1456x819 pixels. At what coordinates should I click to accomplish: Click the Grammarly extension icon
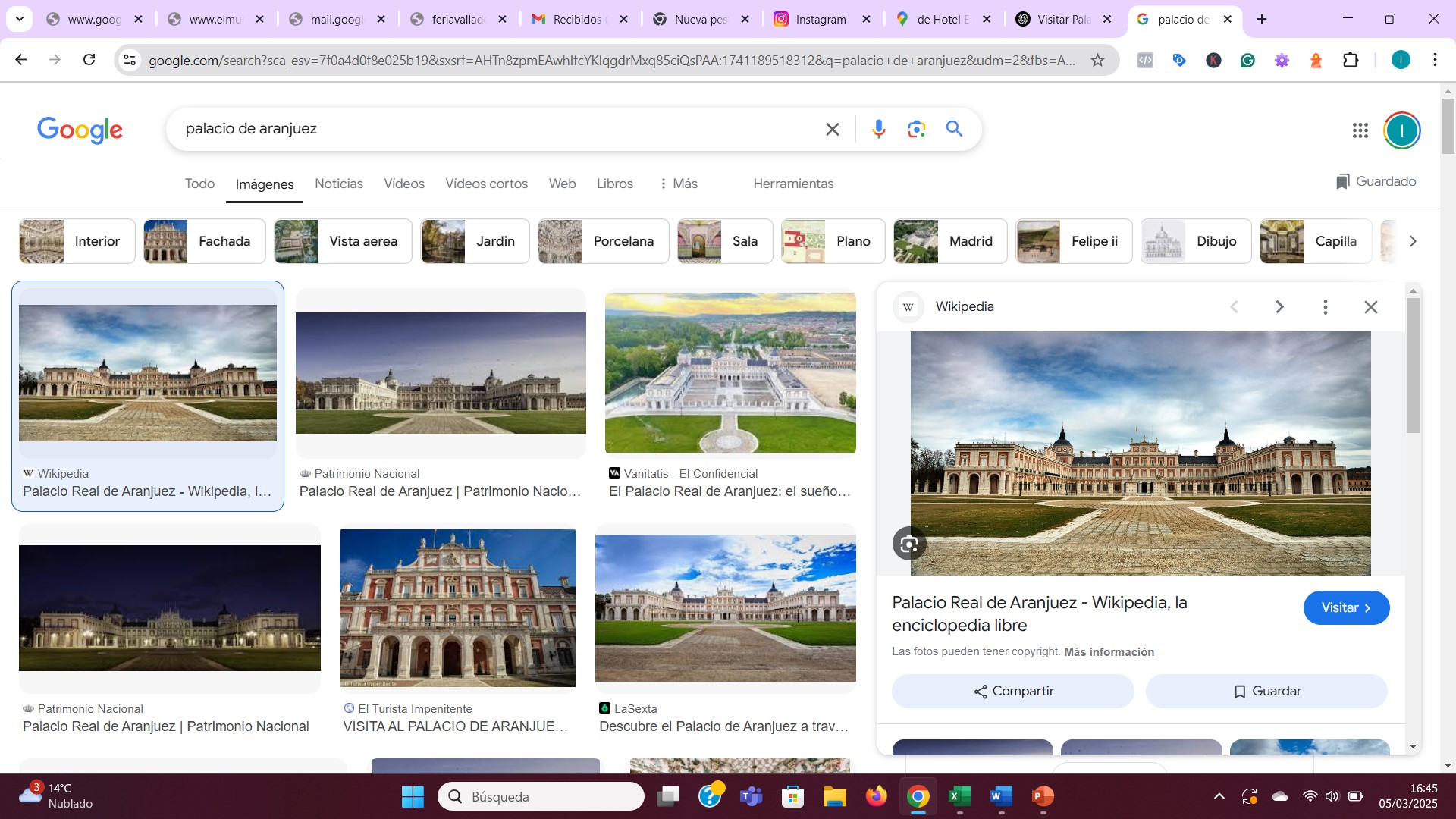(1247, 60)
